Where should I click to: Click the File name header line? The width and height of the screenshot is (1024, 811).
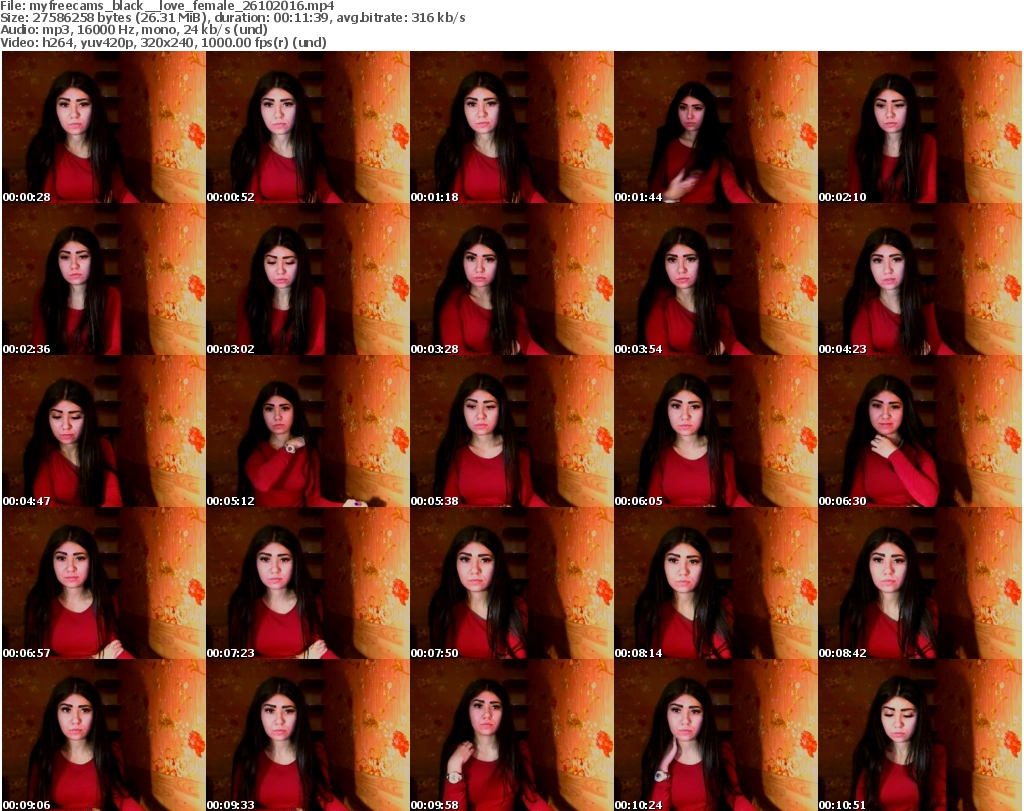(167, 6)
